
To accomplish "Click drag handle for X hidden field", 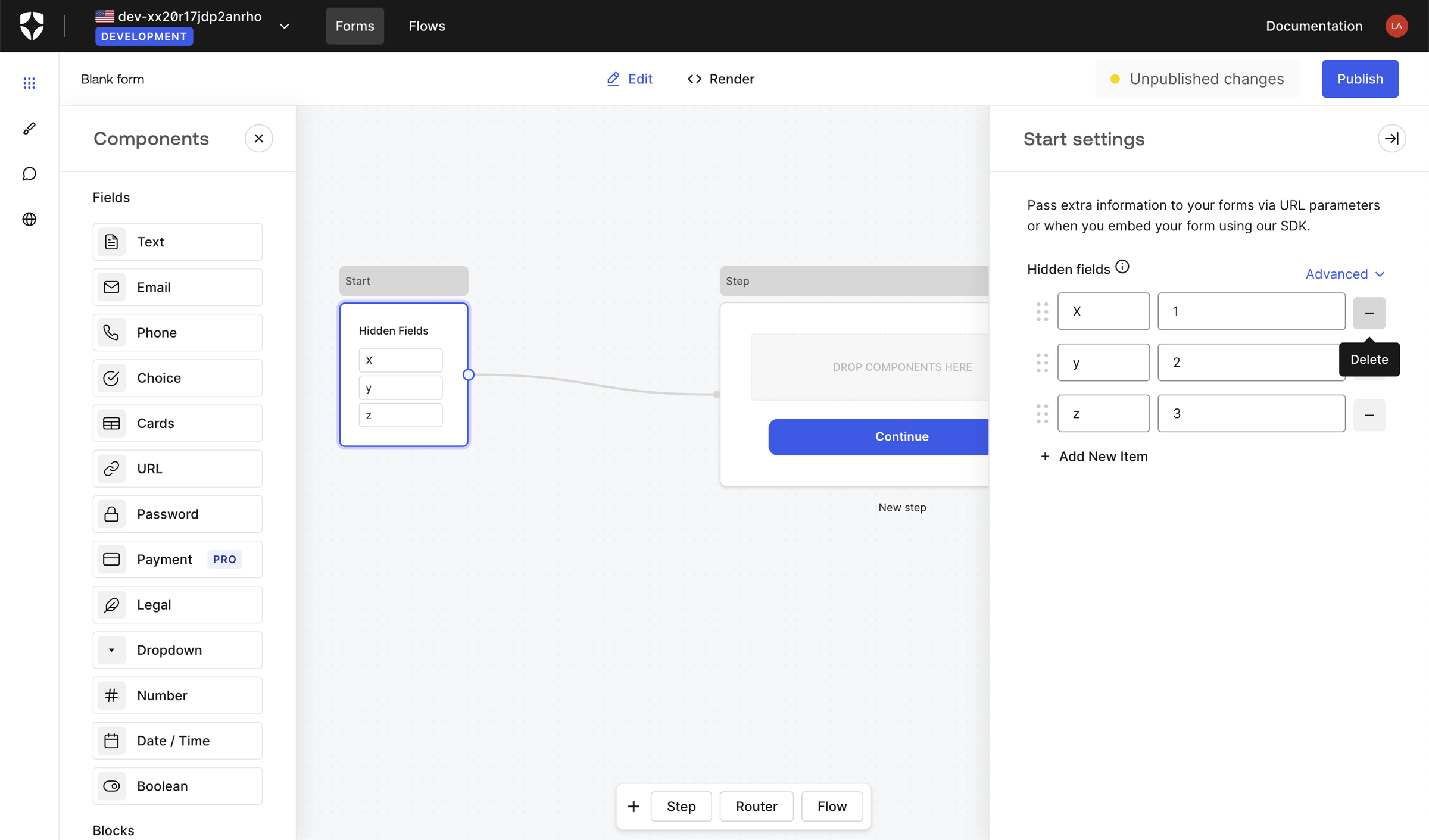I will point(1042,311).
